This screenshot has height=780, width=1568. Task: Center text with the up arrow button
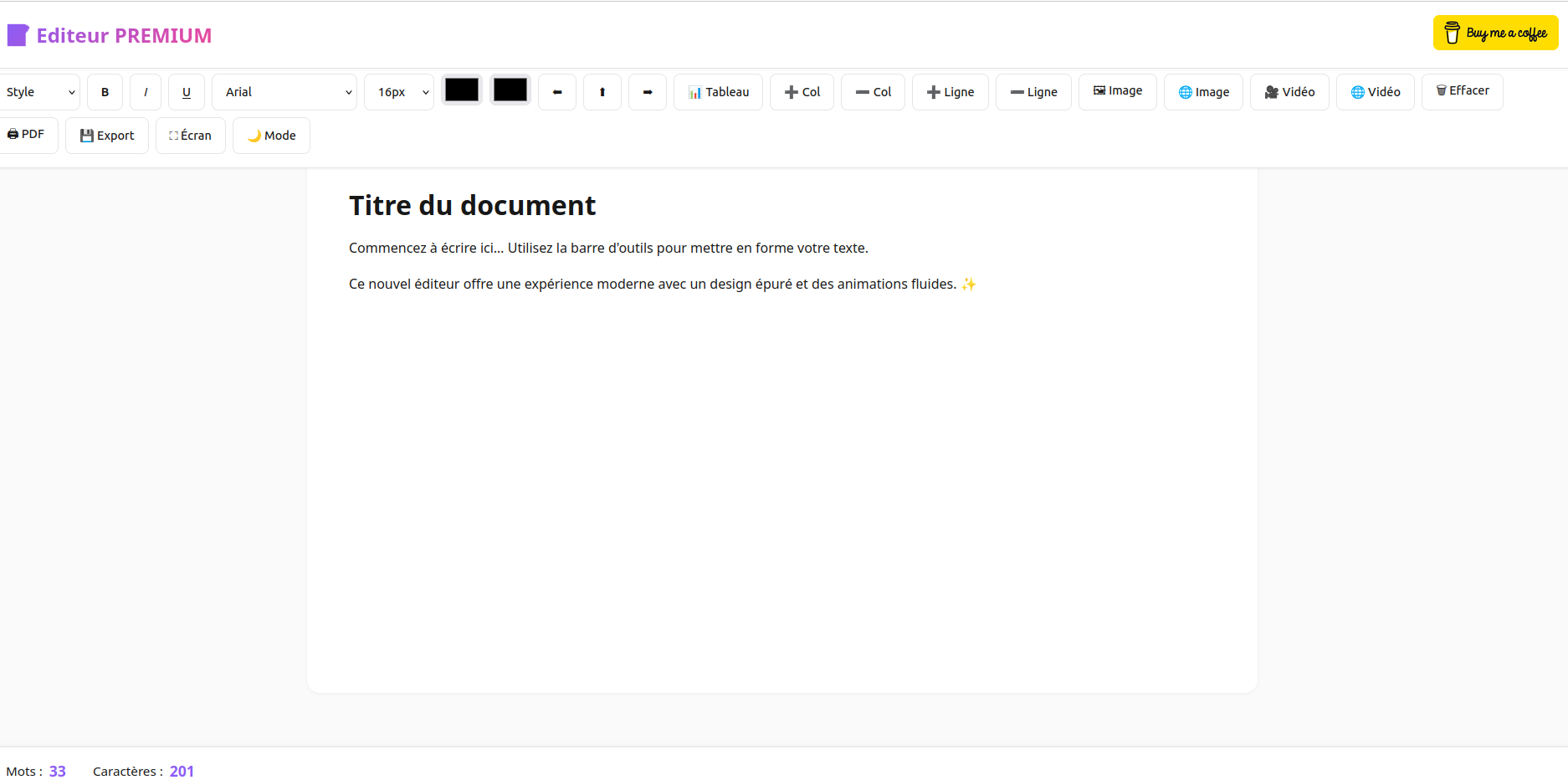(x=602, y=92)
